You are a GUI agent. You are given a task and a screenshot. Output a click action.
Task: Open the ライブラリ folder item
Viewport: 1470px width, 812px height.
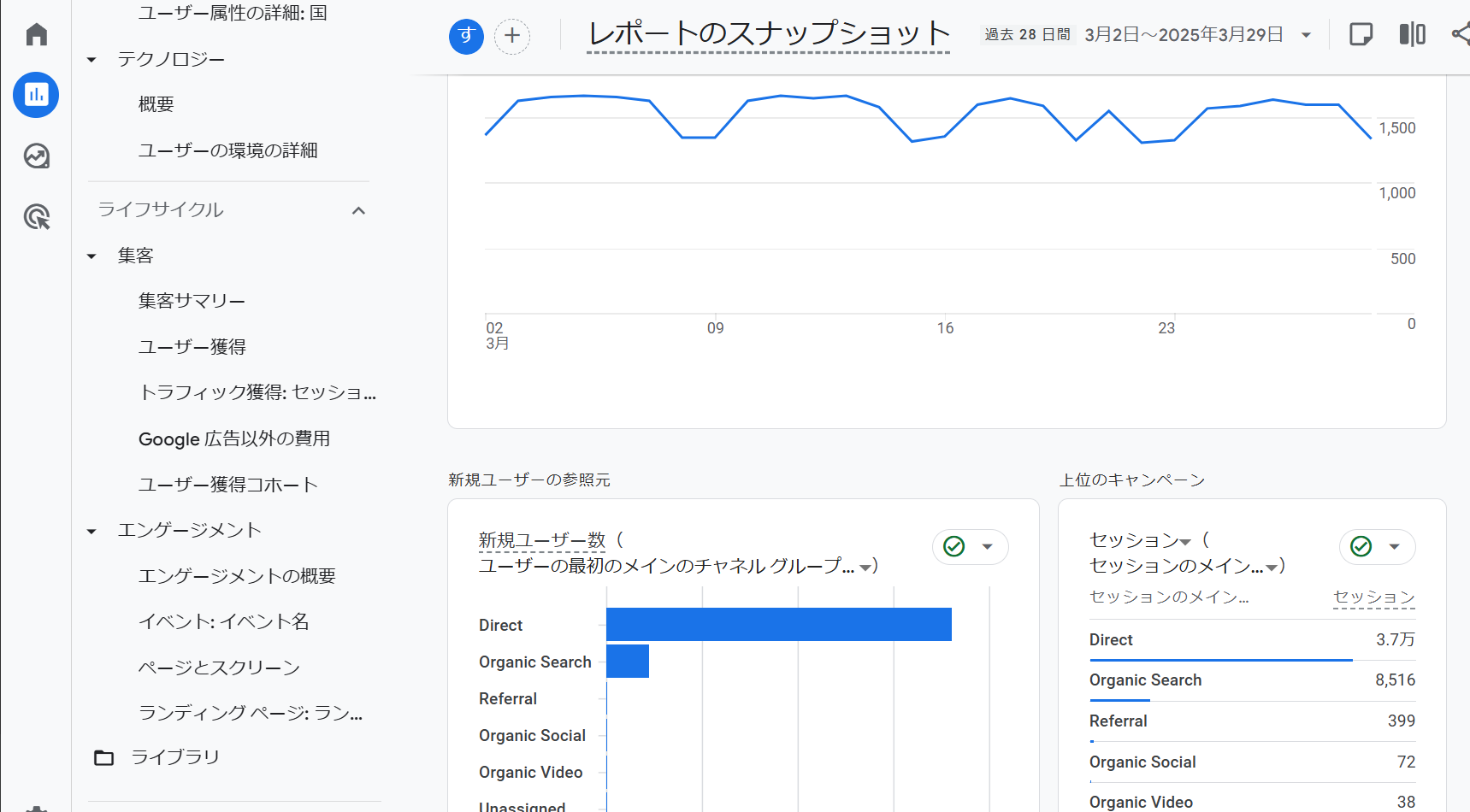pyautogui.click(x=157, y=757)
